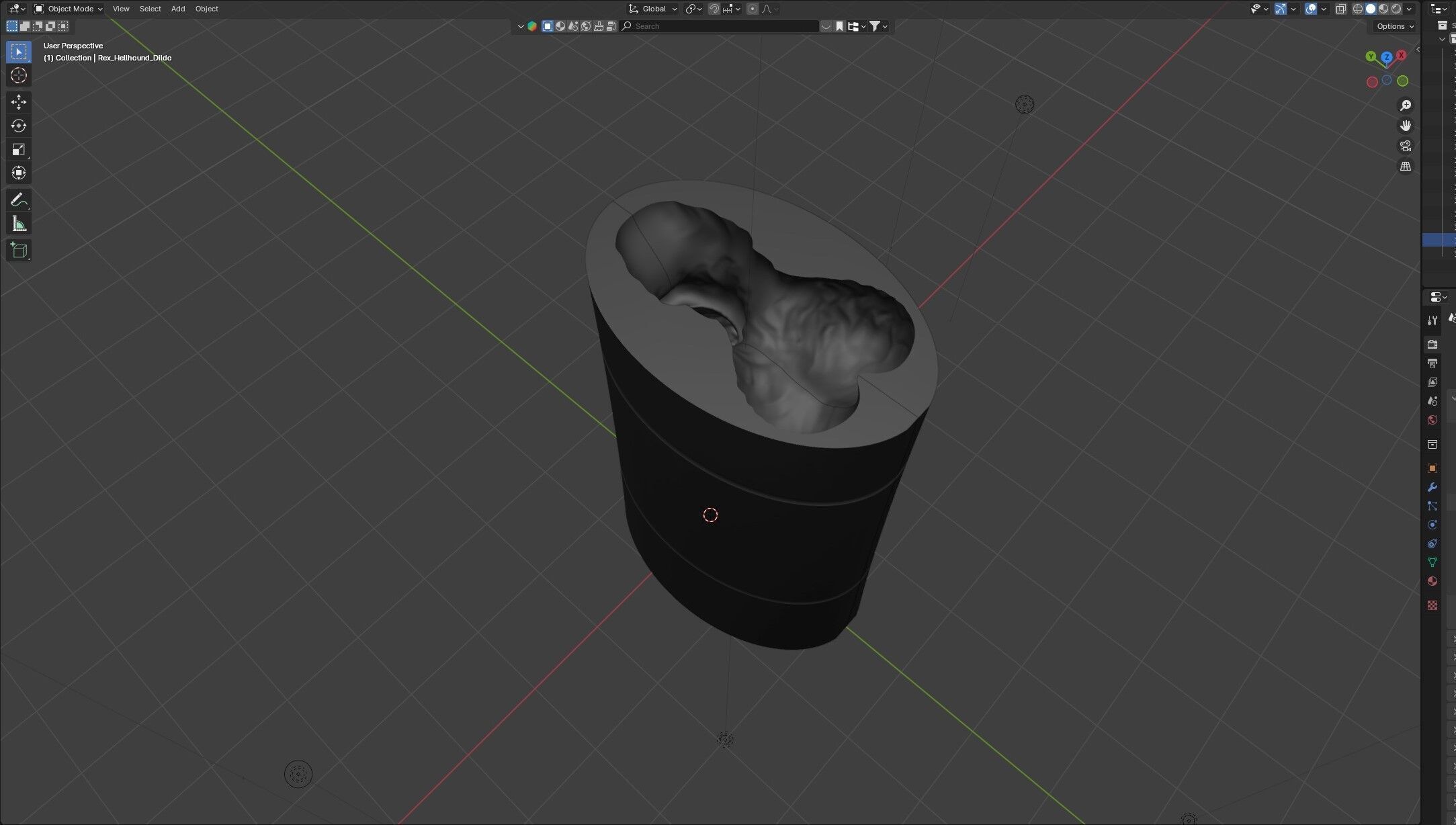Toggle show gizmos
Image resolution: width=1456 pixels, height=825 pixels.
coord(1280,9)
